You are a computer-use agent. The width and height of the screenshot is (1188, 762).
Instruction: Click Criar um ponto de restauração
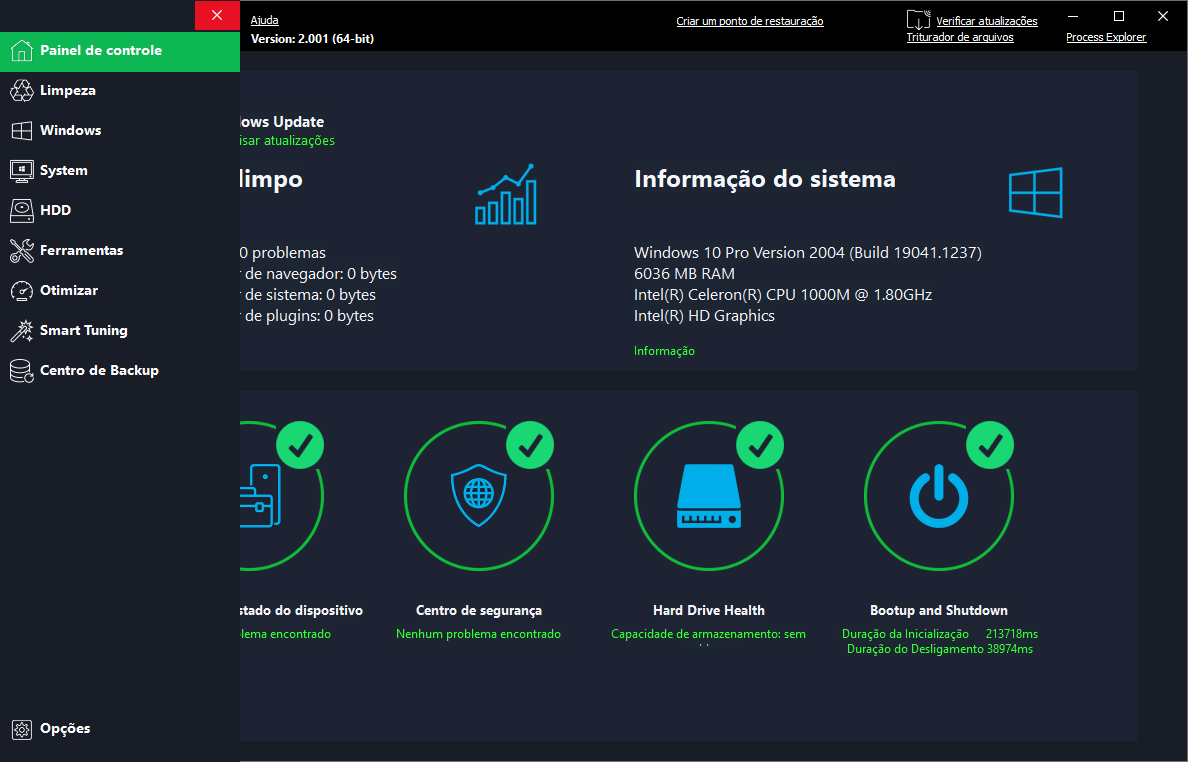click(x=750, y=21)
